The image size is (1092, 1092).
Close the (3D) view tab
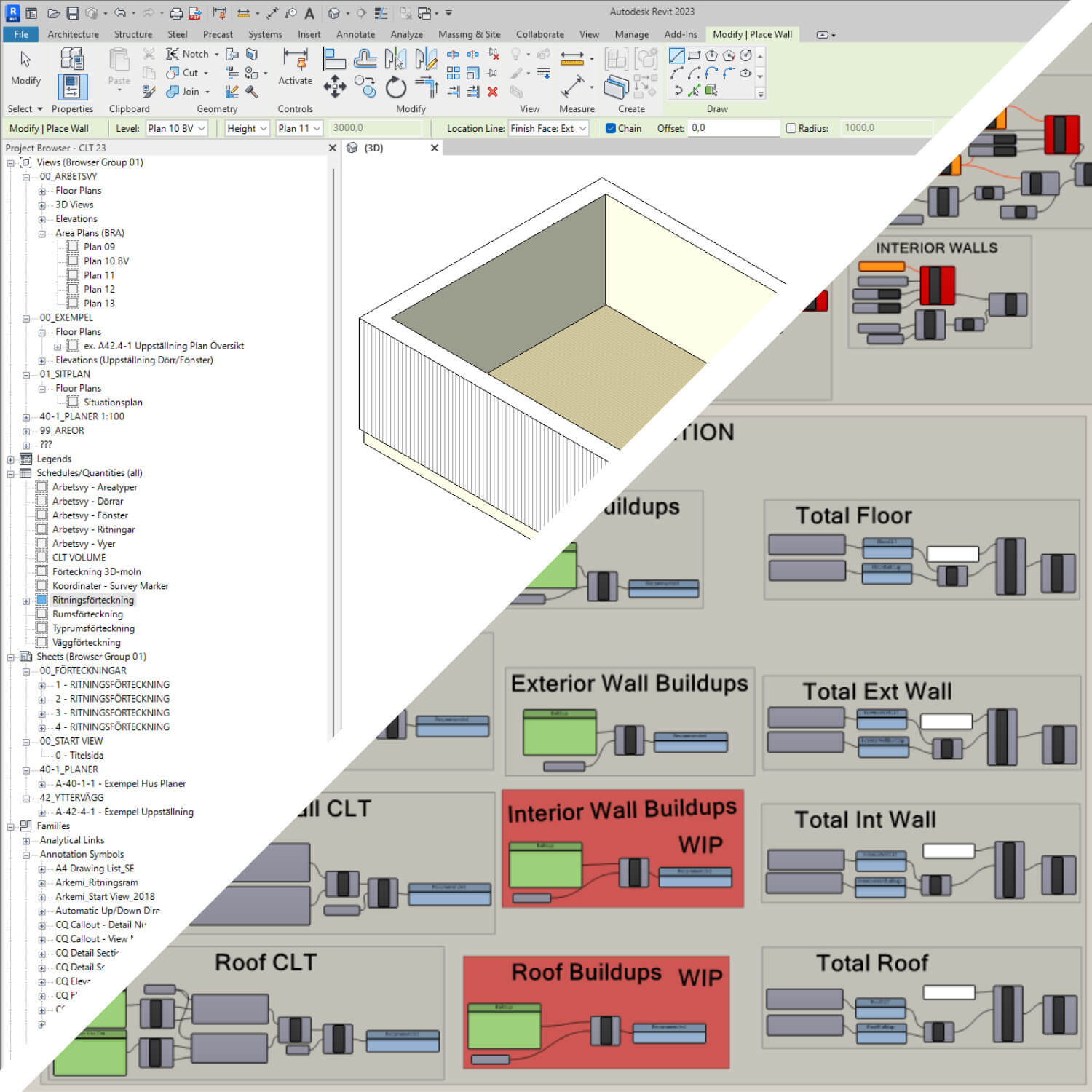[x=435, y=148]
